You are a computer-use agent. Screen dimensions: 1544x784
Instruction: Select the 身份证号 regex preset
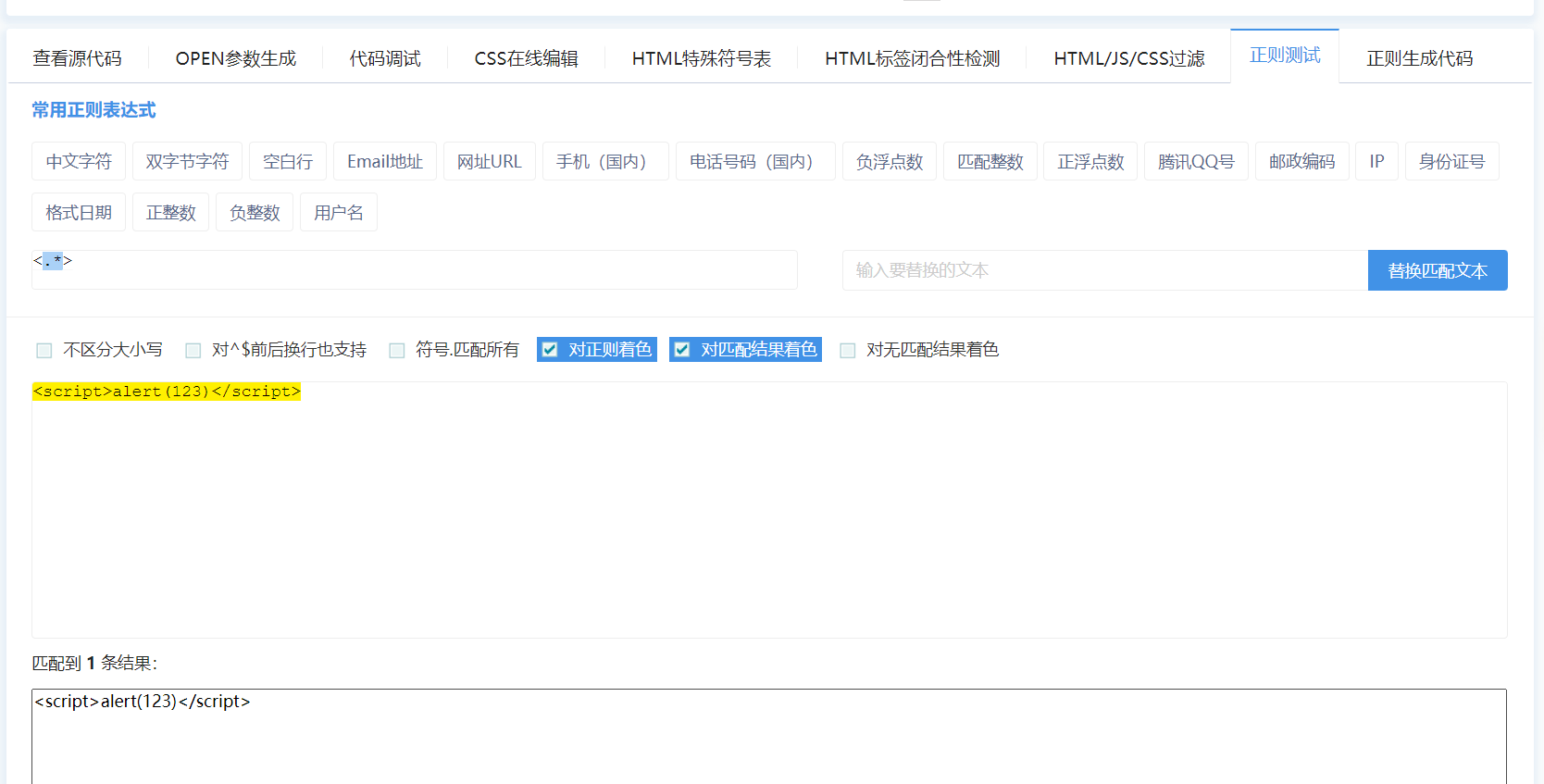[1452, 161]
